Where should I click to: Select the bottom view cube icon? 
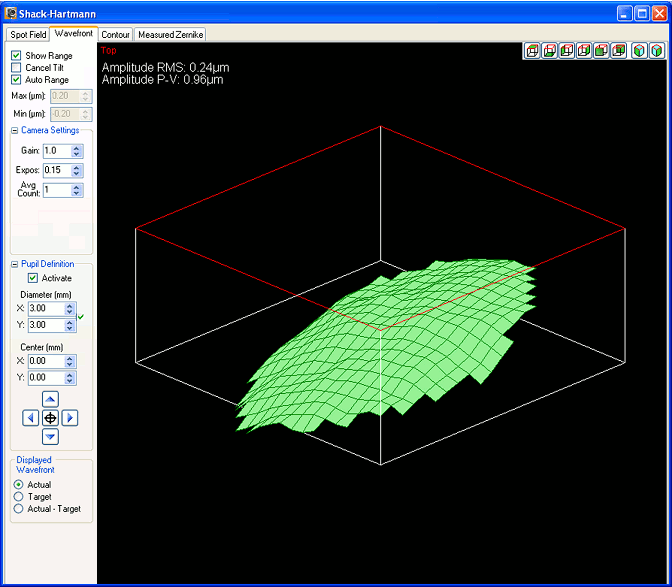548,51
